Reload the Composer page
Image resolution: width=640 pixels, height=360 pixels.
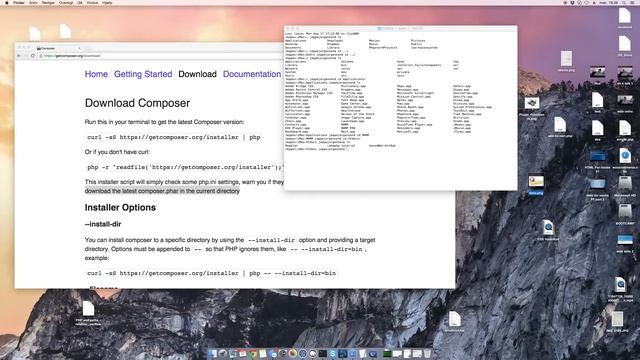pos(33,56)
